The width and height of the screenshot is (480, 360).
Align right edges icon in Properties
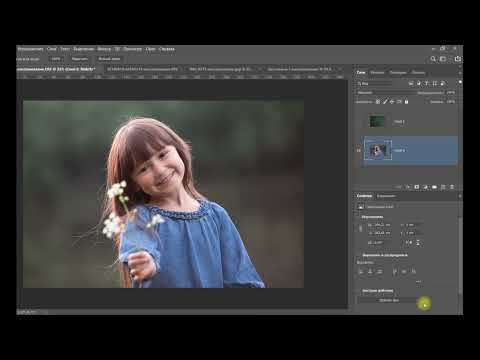380,272
